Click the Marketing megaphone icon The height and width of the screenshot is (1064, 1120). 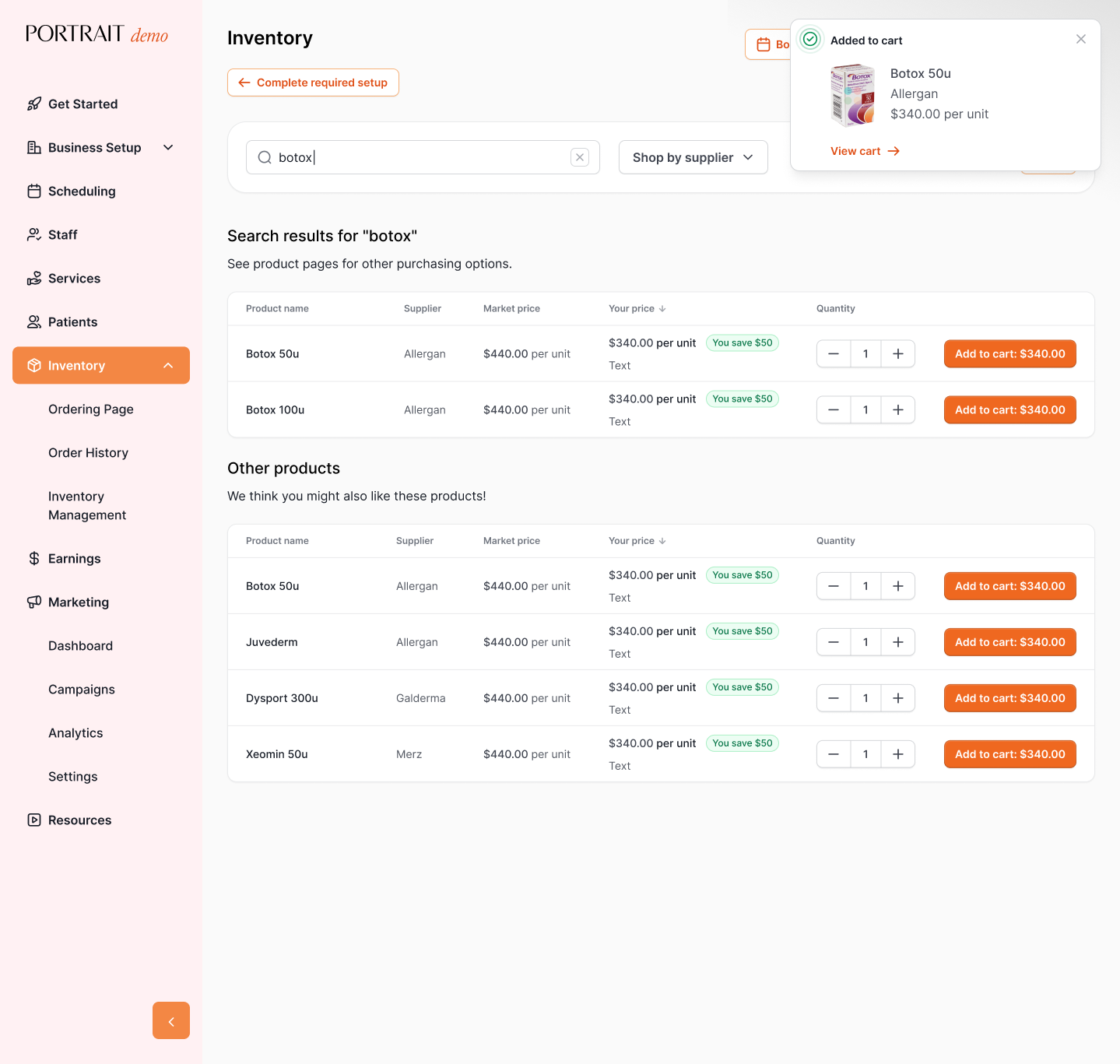pyautogui.click(x=34, y=602)
